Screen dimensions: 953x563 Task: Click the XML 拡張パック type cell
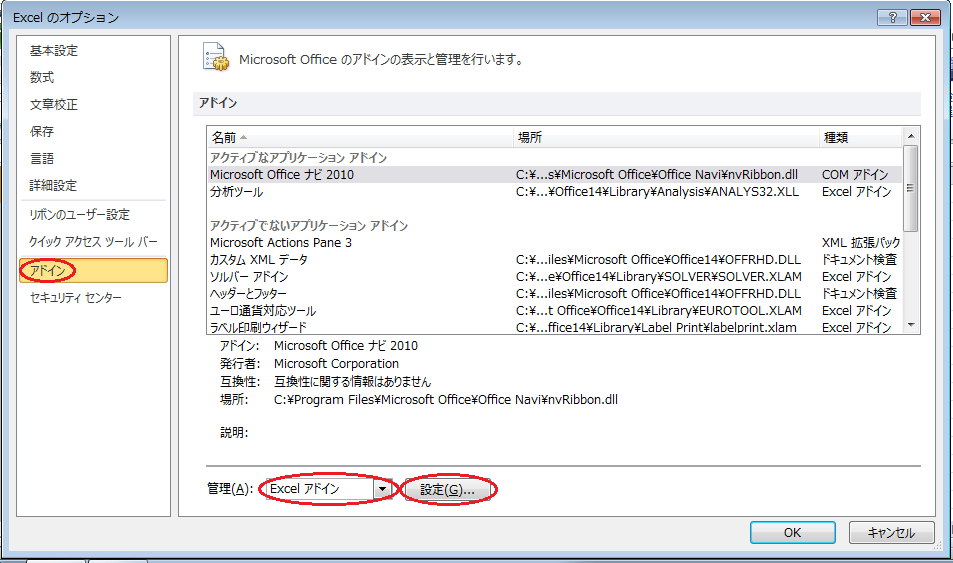click(861, 243)
